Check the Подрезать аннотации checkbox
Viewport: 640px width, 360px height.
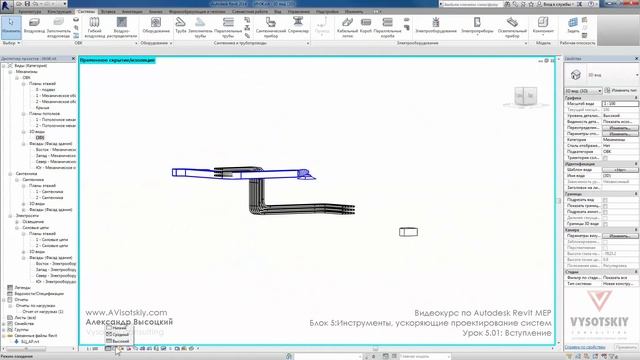coord(605,212)
